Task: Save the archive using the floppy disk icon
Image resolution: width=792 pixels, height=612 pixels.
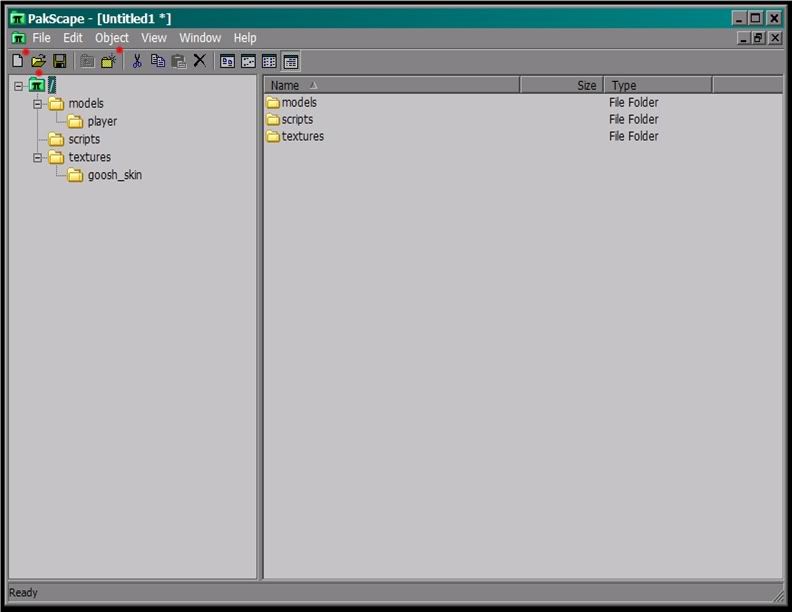Action: pos(60,61)
